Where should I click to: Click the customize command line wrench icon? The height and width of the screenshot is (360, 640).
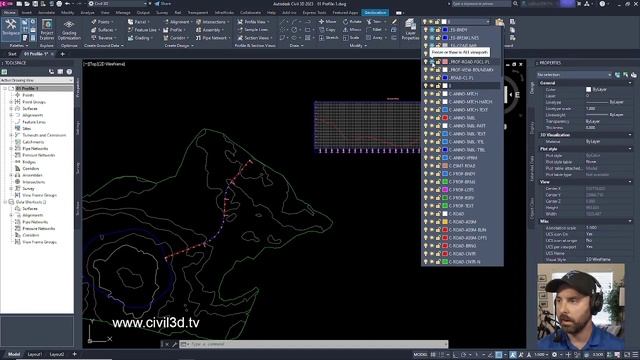(x=175, y=344)
